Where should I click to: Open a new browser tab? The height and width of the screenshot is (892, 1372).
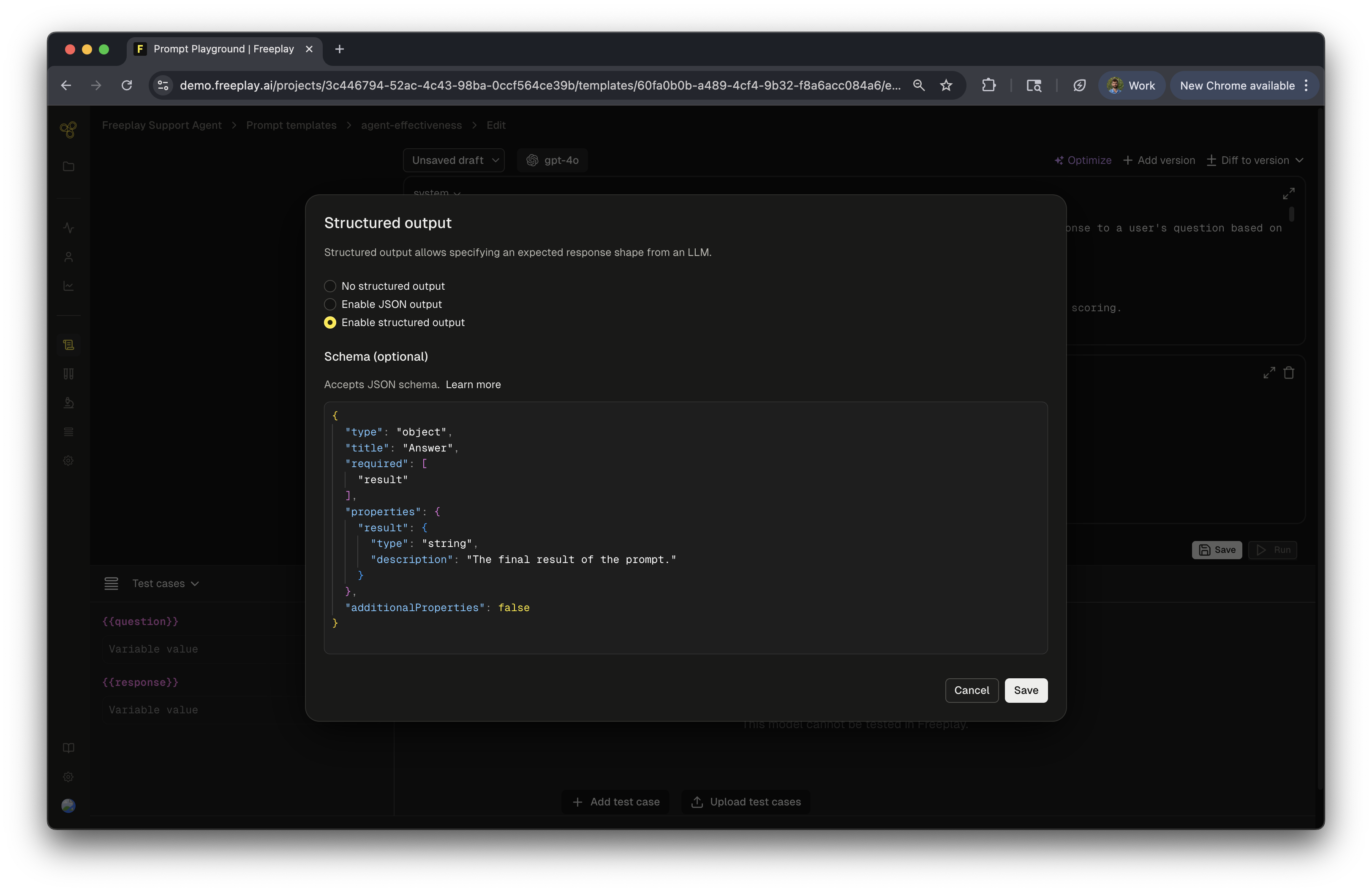point(340,49)
